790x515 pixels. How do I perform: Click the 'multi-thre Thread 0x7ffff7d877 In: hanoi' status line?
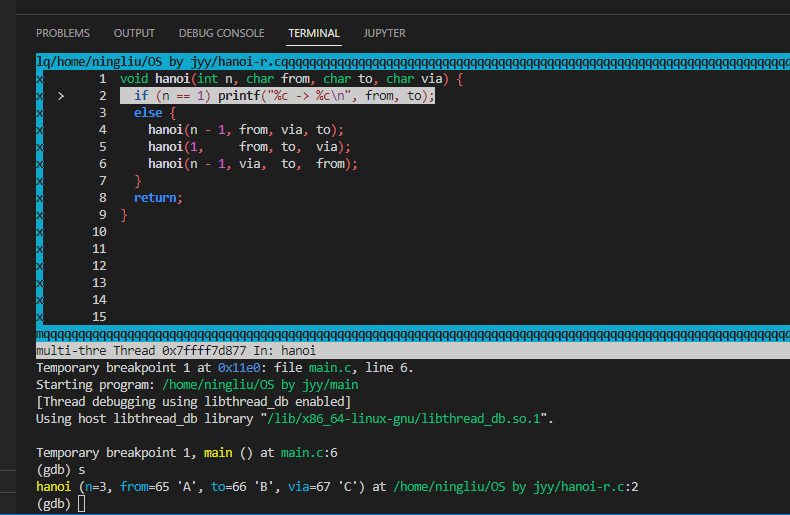pos(176,351)
